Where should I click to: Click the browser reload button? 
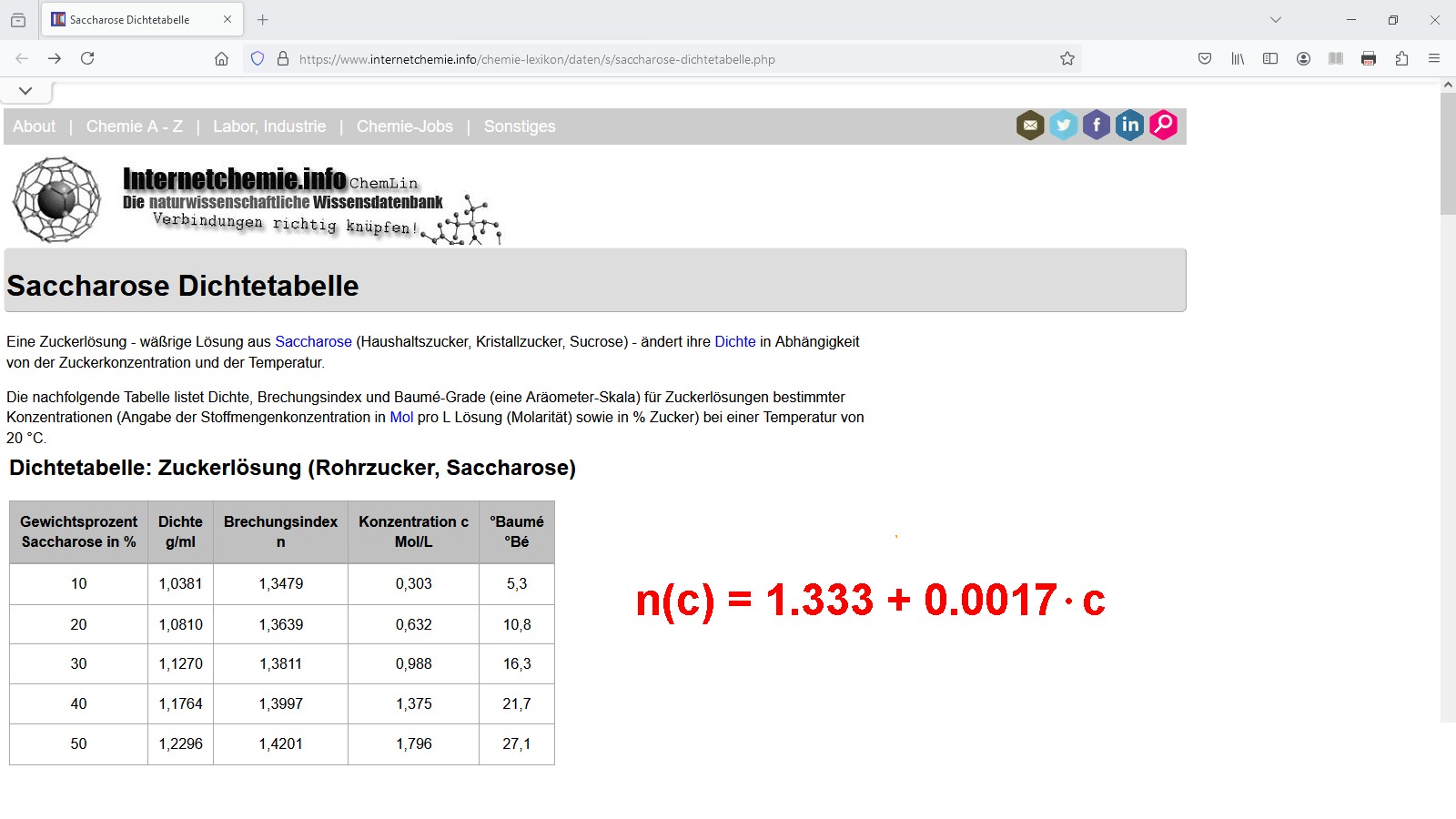point(87,58)
